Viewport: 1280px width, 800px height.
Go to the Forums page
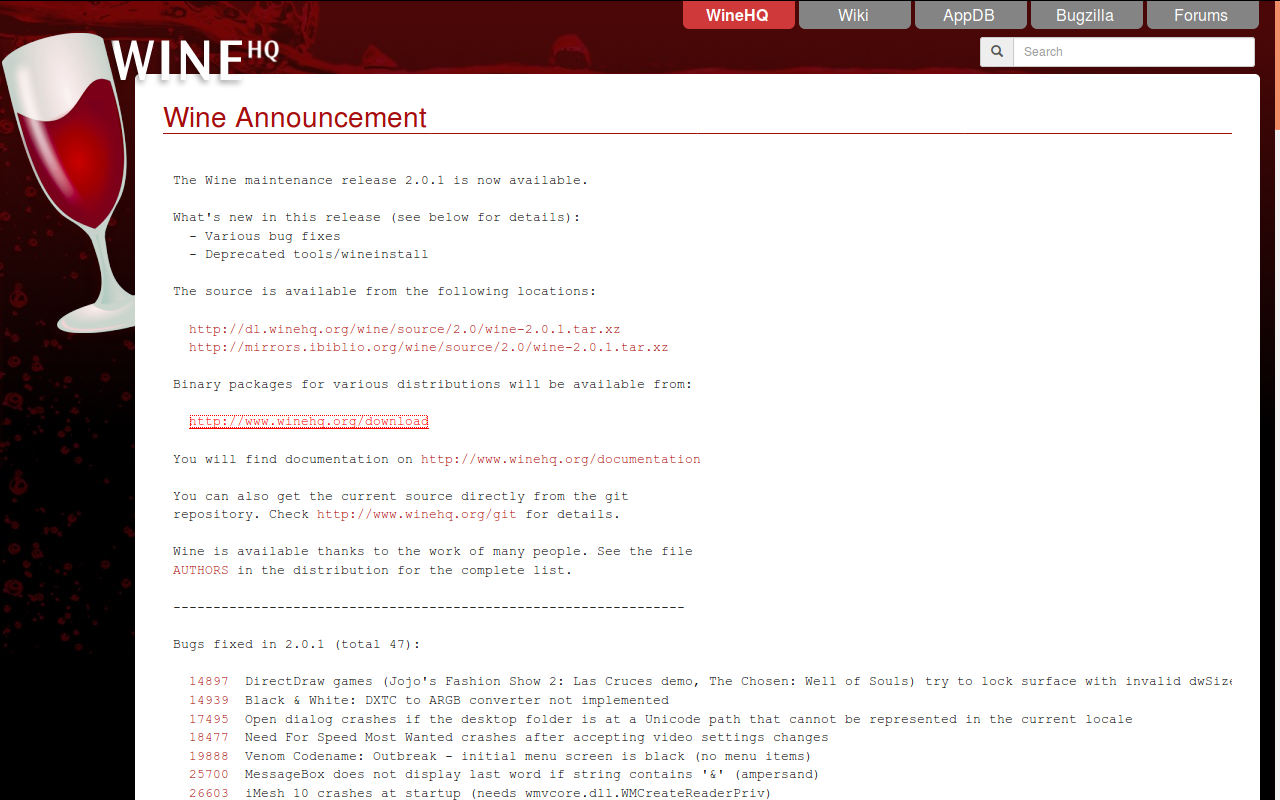[x=1202, y=15]
